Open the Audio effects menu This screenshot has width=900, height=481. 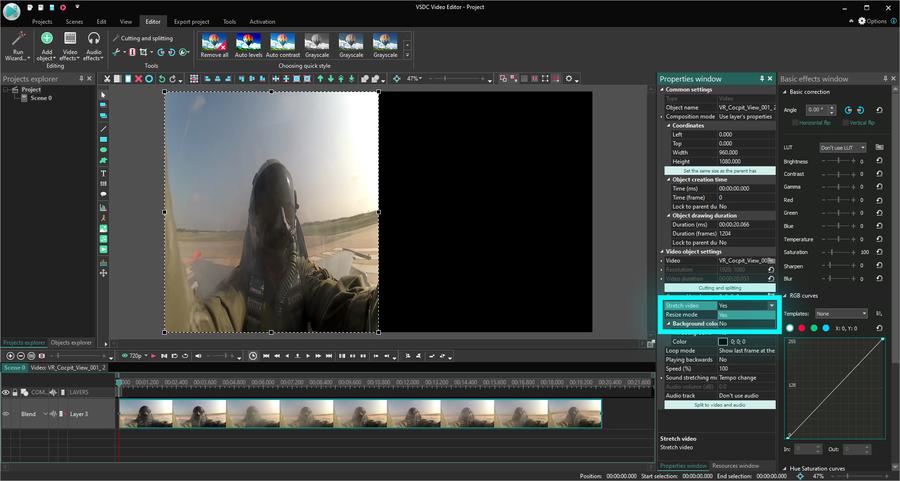click(x=94, y=46)
